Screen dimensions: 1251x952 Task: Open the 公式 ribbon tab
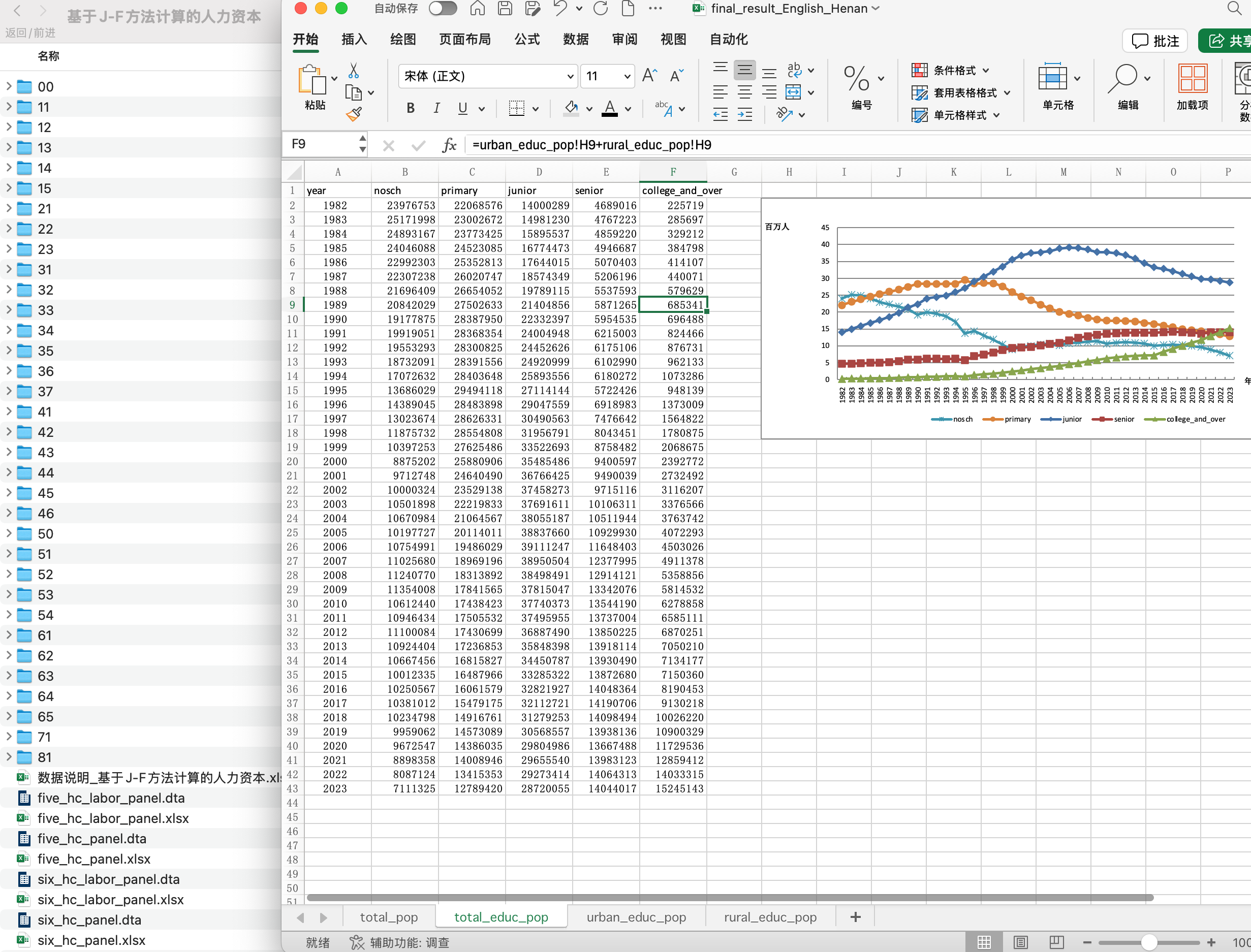click(526, 39)
